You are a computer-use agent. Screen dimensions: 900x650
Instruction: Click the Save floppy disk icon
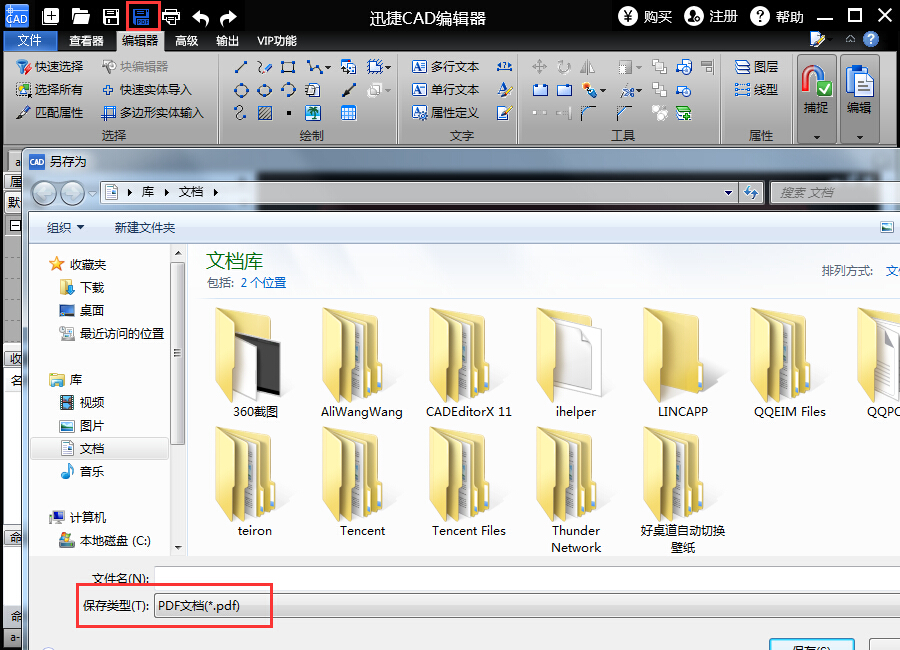coord(111,17)
